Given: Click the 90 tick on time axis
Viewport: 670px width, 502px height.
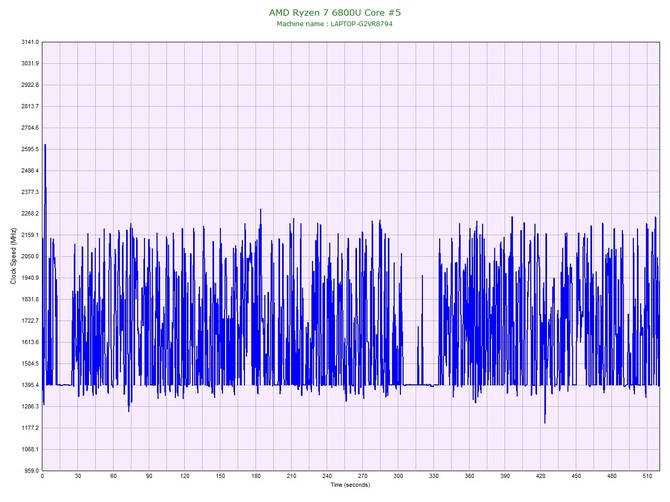Looking at the screenshot, I should 149,476.
